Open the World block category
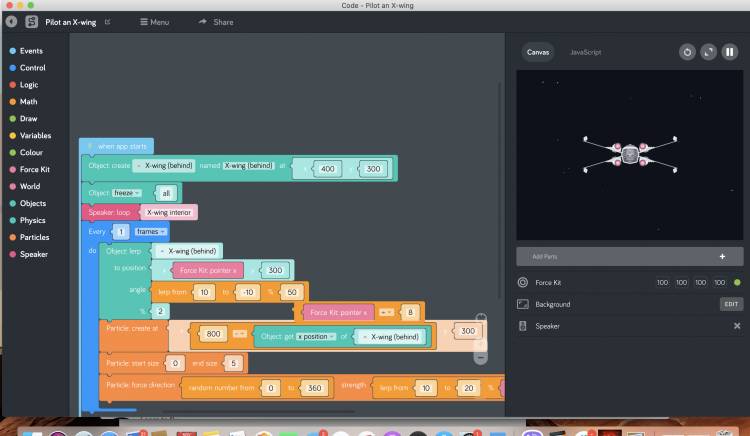Viewport: 750px width, 436px height. (25, 186)
